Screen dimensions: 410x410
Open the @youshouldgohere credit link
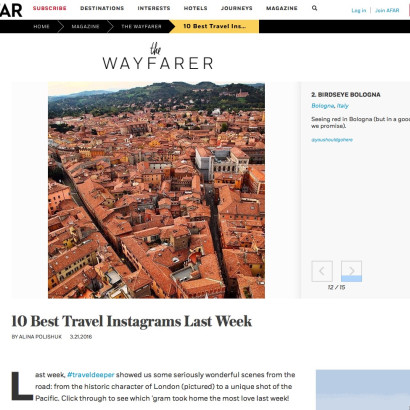coord(332,140)
